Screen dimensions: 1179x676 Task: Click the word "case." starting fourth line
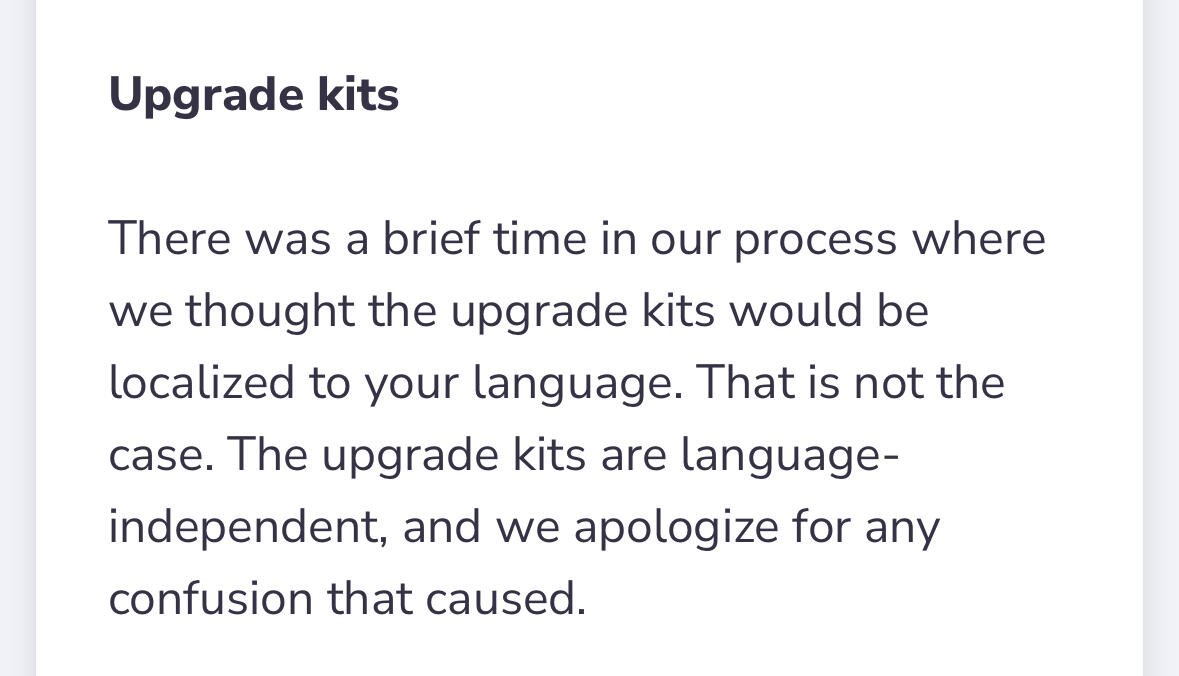click(x=162, y=456)
